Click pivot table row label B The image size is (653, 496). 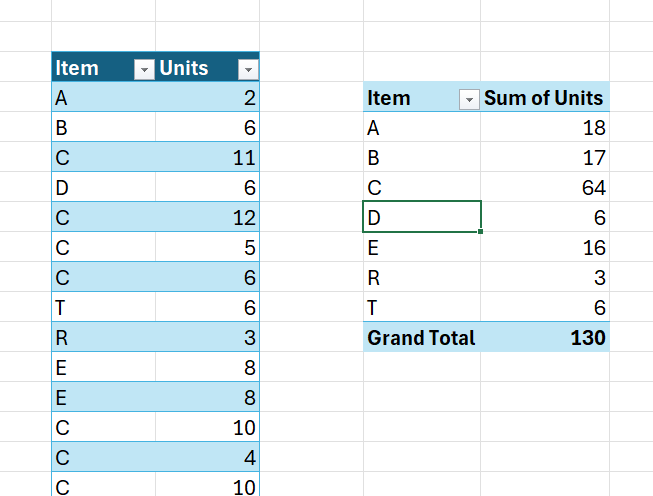(x=421, y=157)
